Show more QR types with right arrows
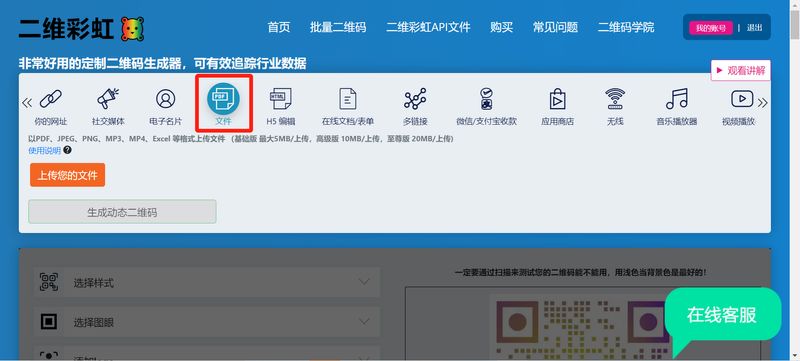This screenshot has width=800, height=361. 762,103
